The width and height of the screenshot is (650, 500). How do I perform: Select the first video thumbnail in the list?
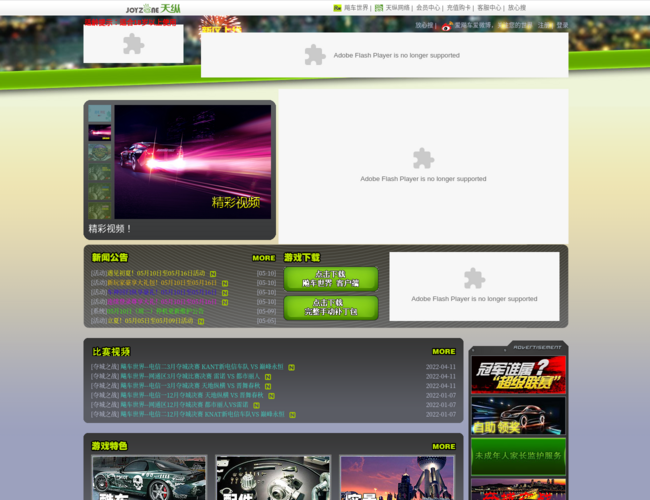(x=99, y=114)
